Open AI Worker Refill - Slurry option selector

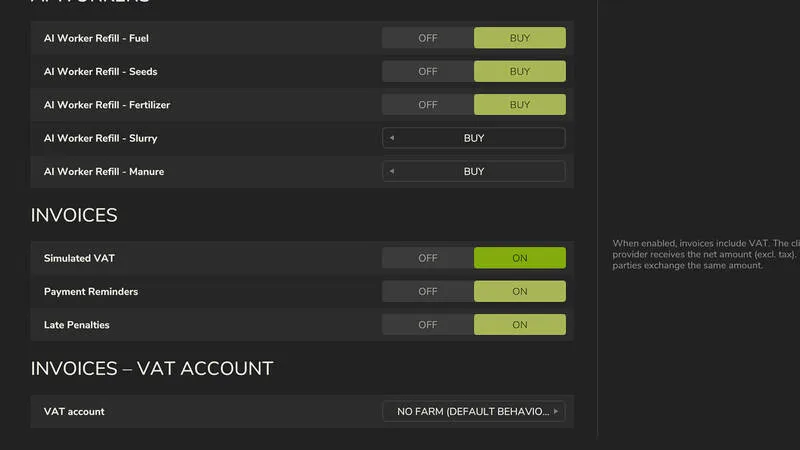coord(473,138)
